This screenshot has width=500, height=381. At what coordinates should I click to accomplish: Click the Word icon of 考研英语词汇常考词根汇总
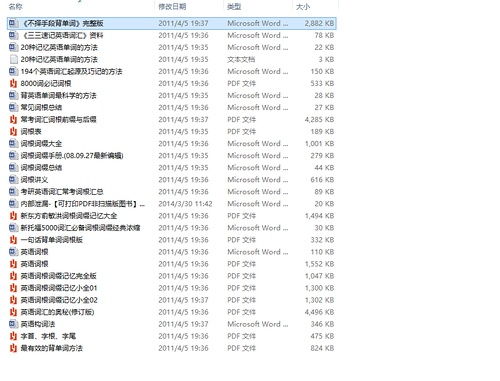[13, 192]
